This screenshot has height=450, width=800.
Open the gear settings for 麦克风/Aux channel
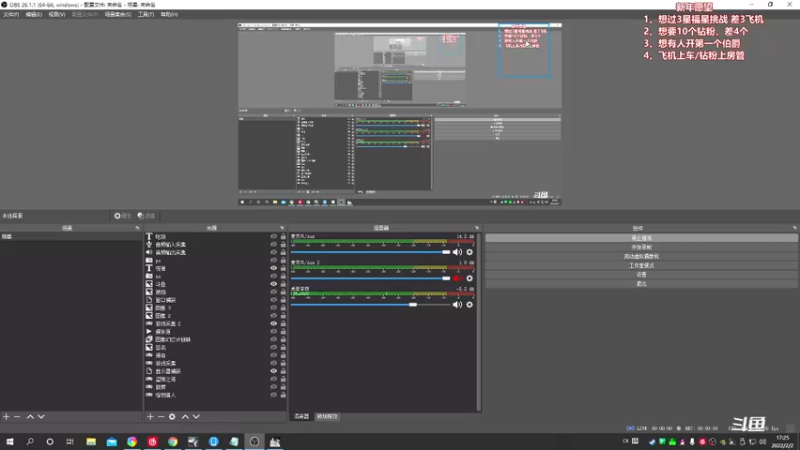click(470, 252)
